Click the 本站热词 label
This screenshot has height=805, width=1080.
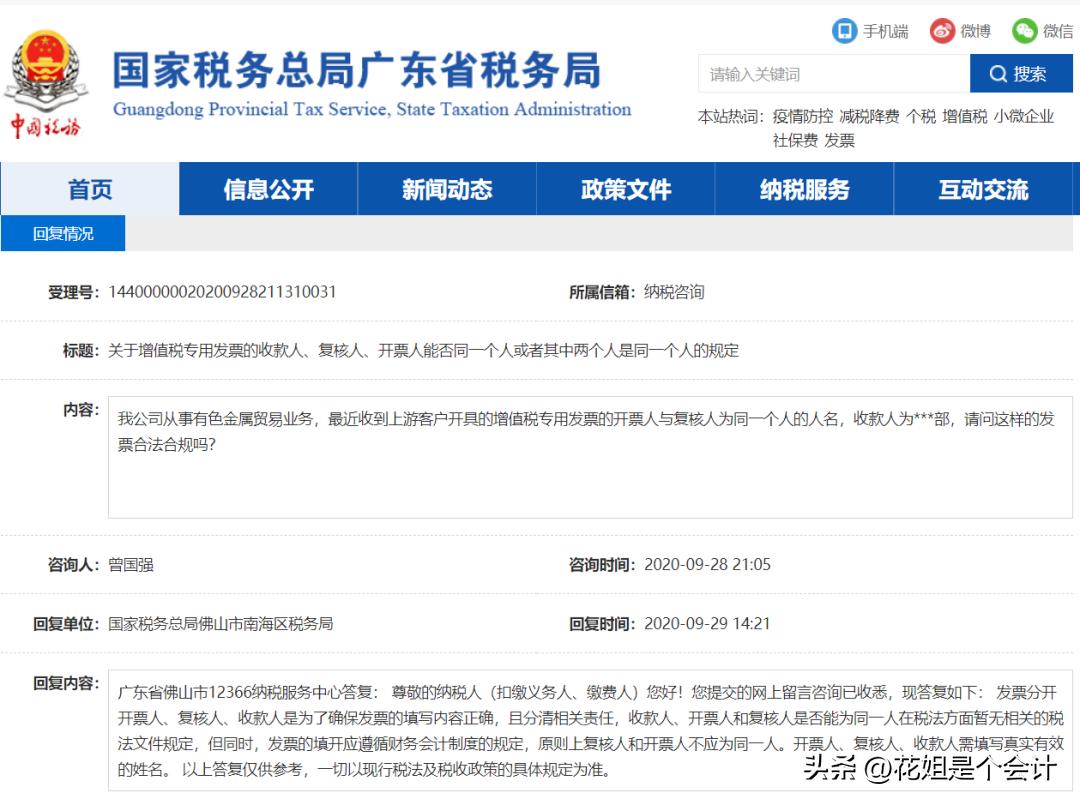(731, 116)
